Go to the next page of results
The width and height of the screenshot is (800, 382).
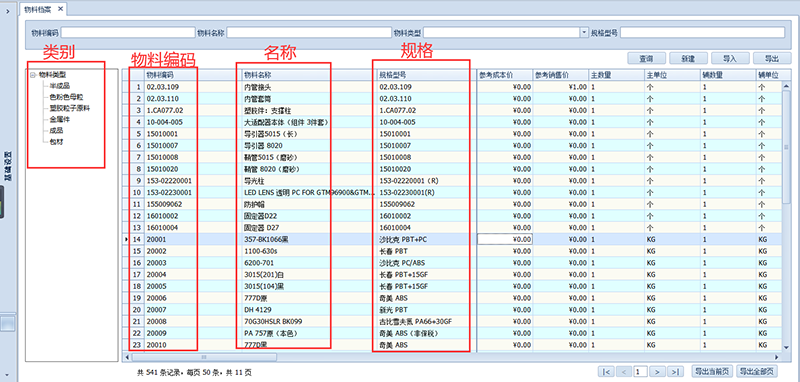[657, 371]
